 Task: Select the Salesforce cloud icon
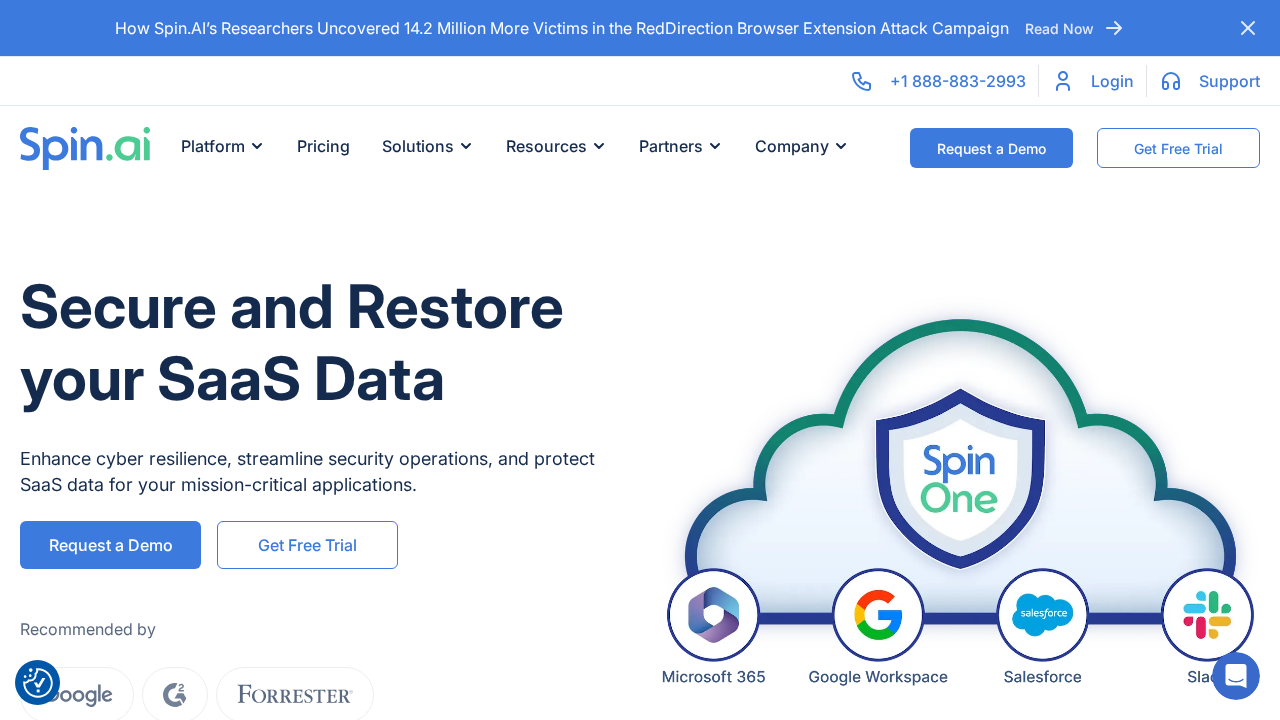point(1042,614)
